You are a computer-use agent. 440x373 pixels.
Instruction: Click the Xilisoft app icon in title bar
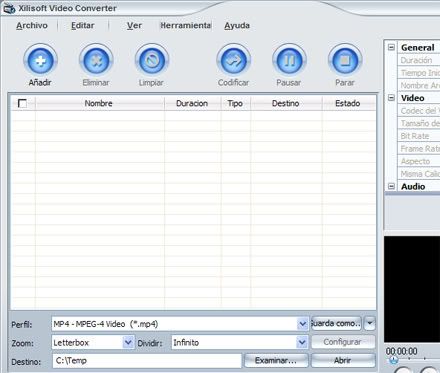pyautogui.click(x=9, y=8)
